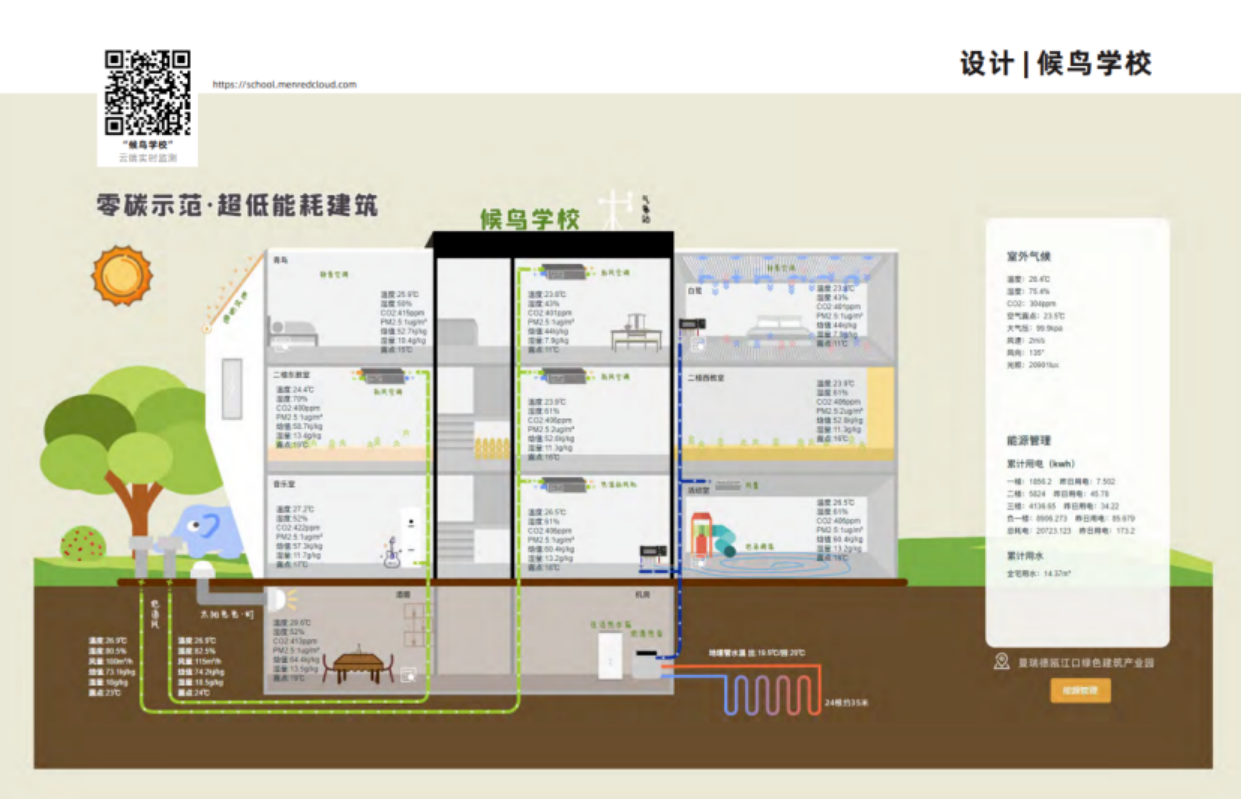Click the 室外气候 heading
Screen dimensions: 1241x799
[x=1029, y=257]
